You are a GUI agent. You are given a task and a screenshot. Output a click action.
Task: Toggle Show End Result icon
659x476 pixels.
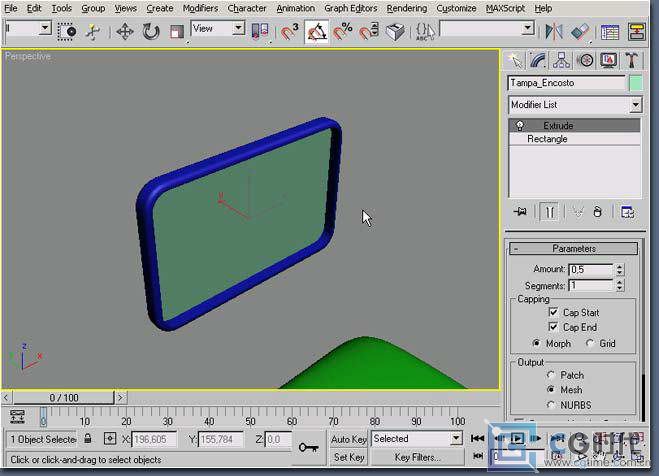point(549,211)
